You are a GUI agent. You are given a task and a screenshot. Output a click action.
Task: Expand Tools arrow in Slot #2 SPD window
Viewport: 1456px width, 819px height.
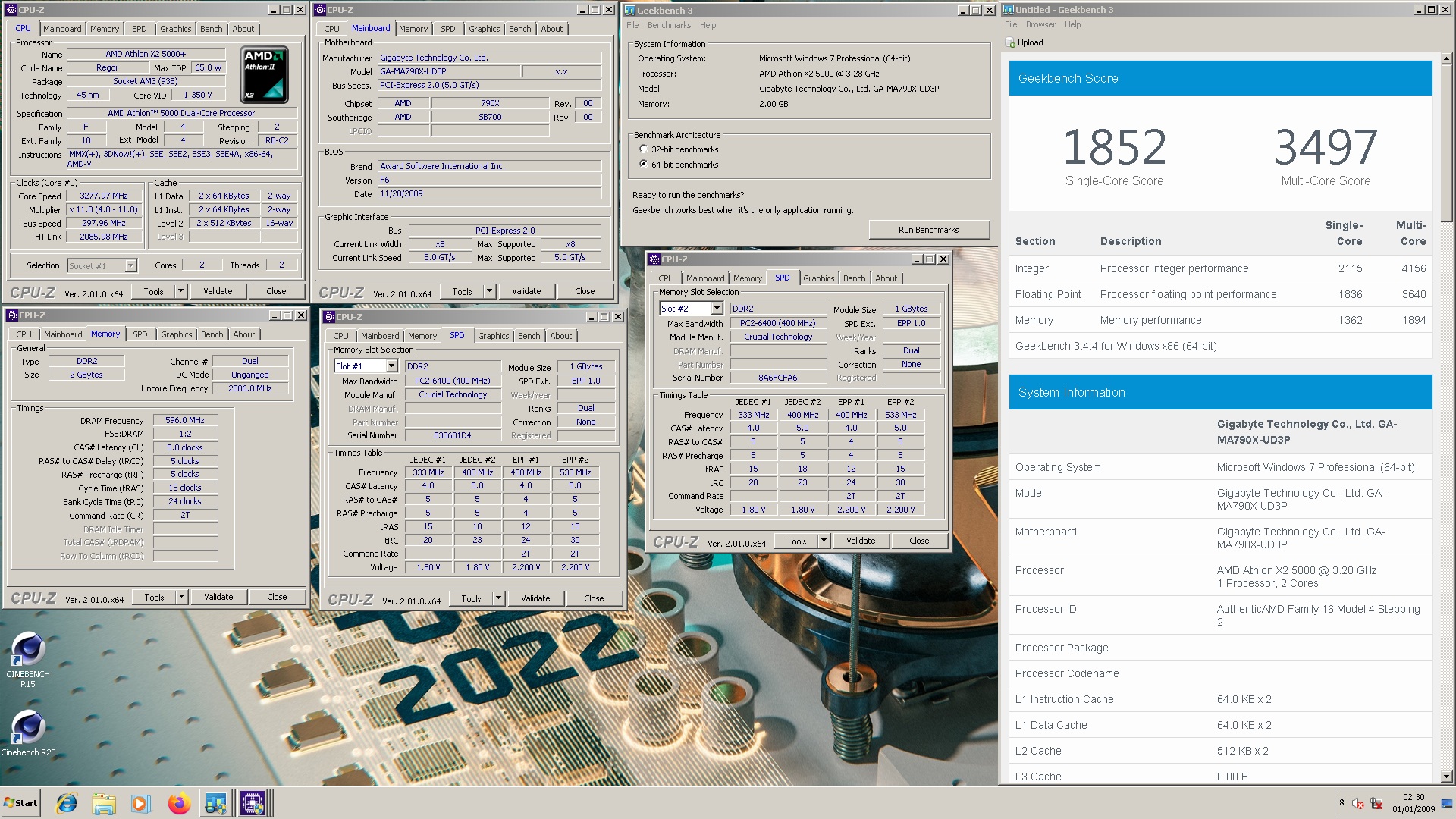pos(824,541)
